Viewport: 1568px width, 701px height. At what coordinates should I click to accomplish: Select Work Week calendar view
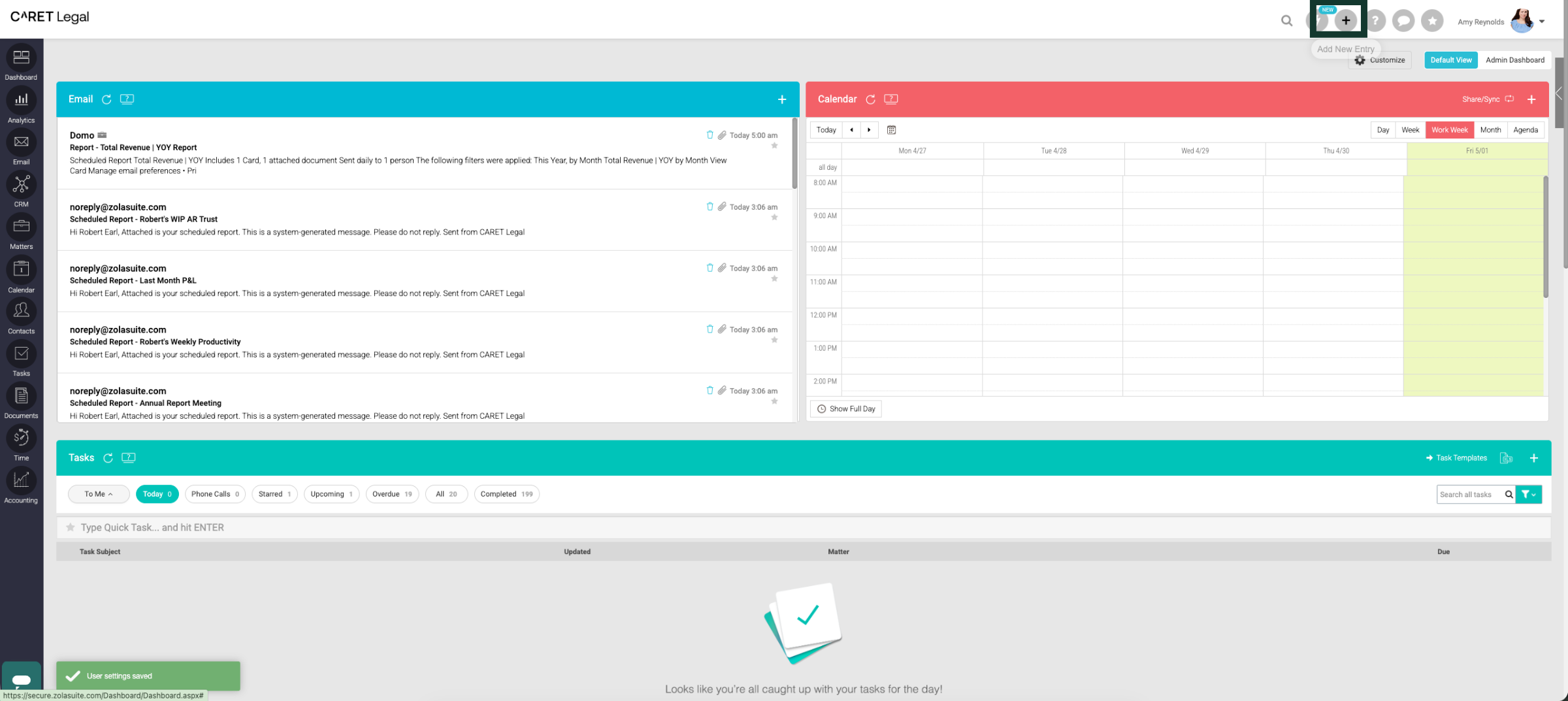(x=1449, y=130)
